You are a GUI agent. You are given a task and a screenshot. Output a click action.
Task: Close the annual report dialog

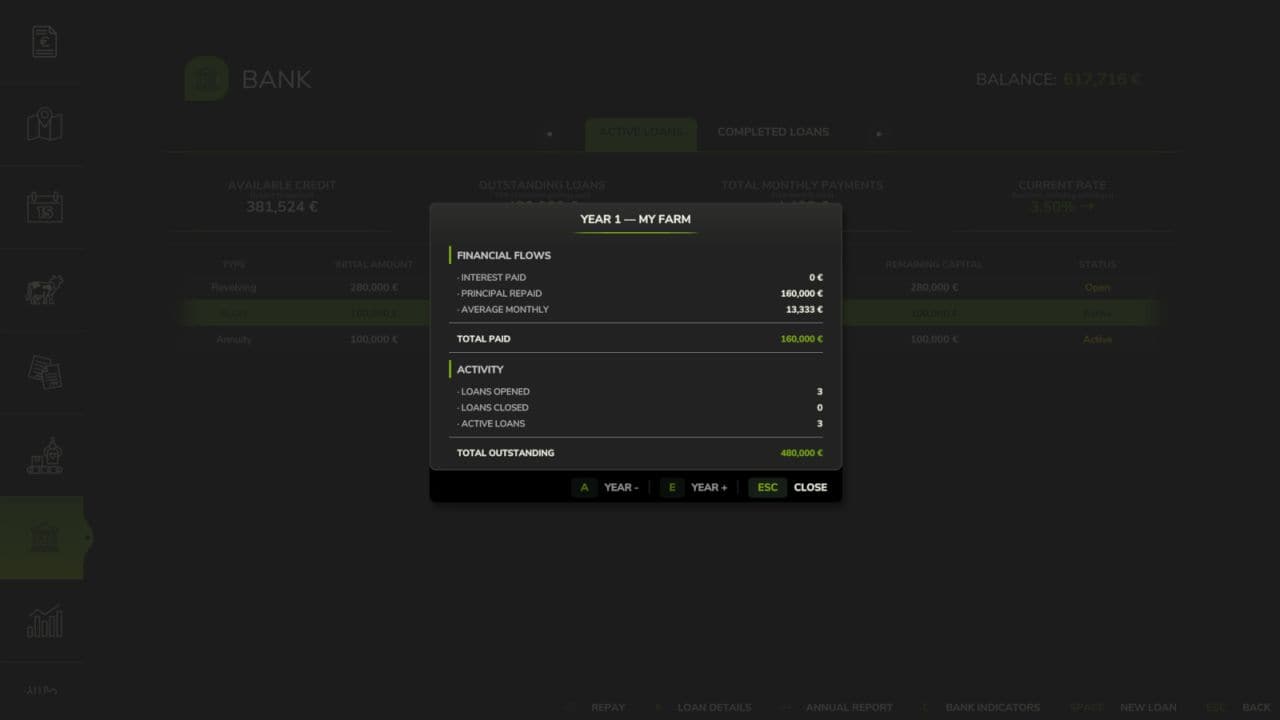point(810,487)
